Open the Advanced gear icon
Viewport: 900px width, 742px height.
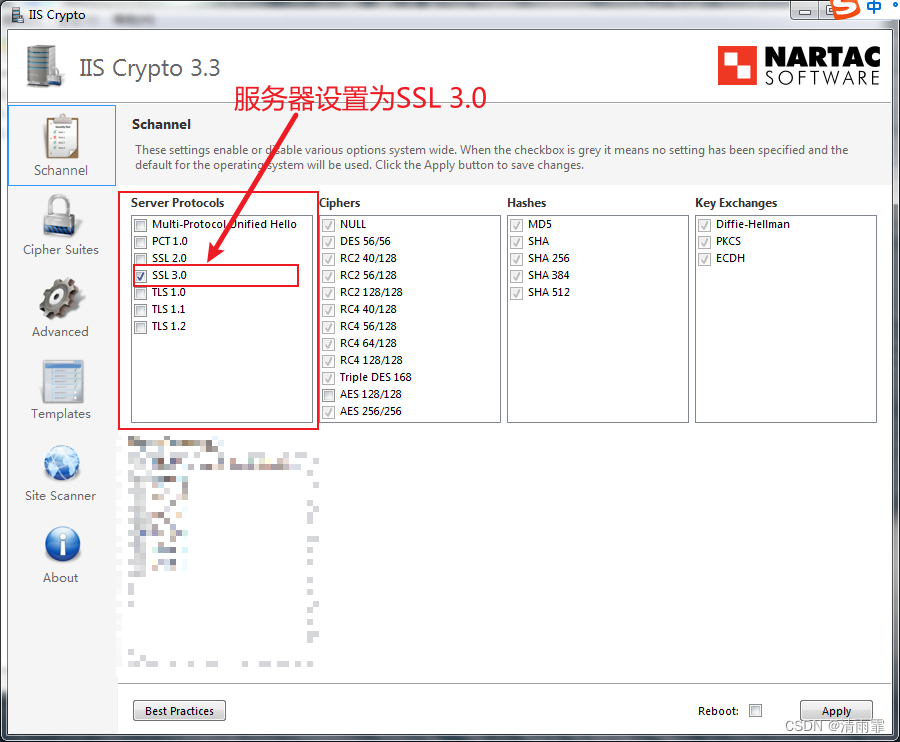coord(61,298)
